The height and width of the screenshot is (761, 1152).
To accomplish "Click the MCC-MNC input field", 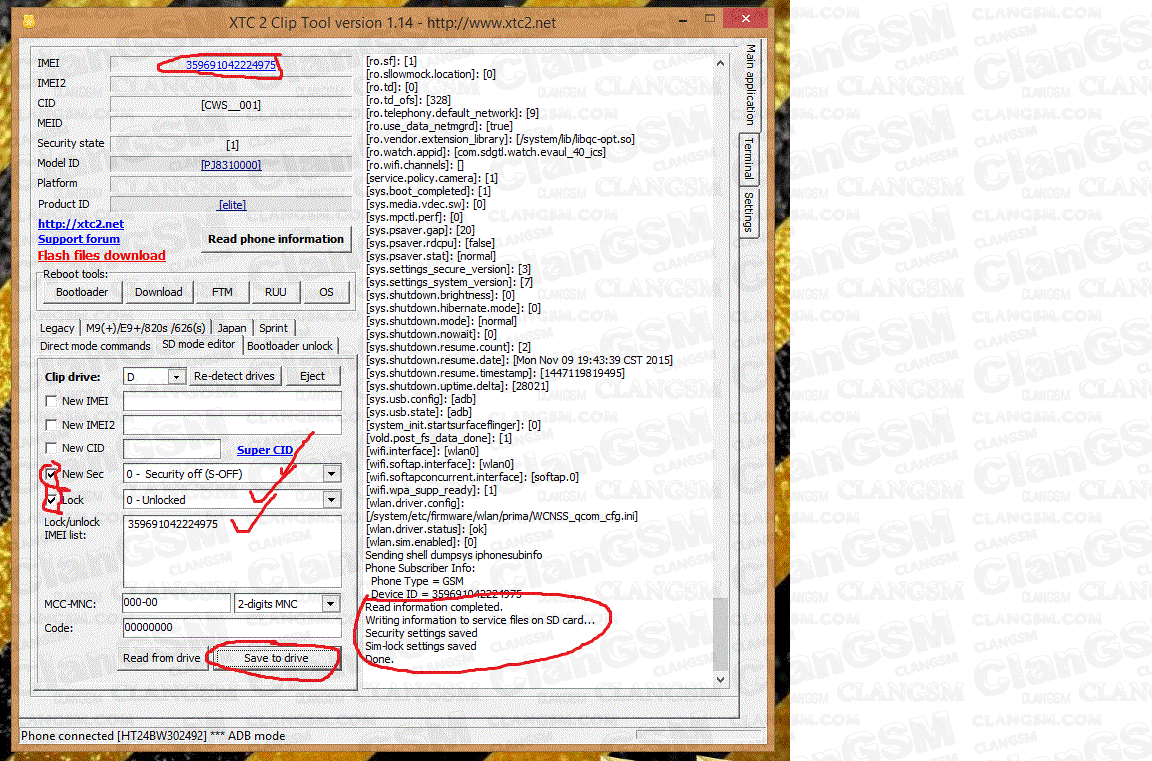I will click(176, 603).
